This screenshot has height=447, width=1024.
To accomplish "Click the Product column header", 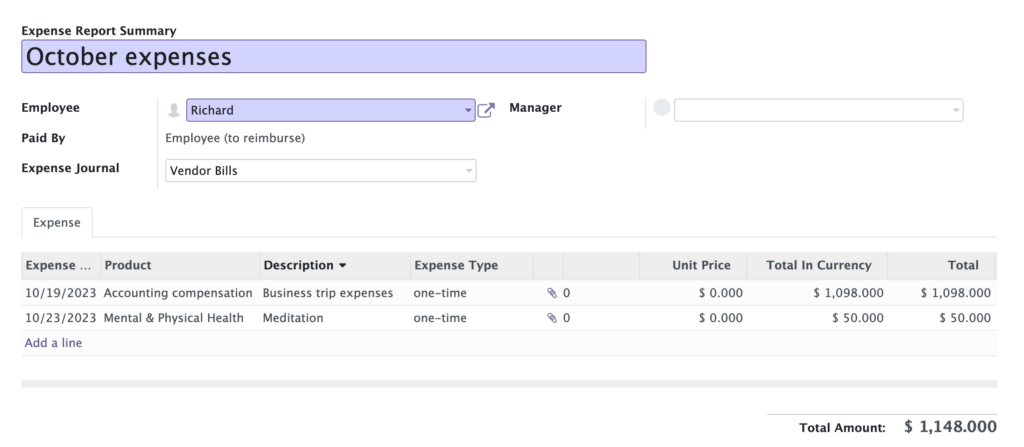I will pos(180,265).
